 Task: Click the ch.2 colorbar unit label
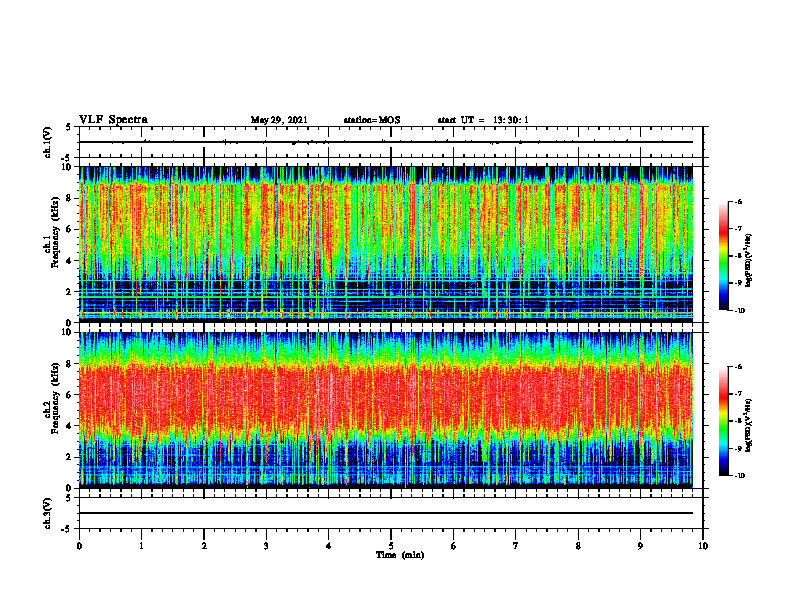tap(749, 425)
